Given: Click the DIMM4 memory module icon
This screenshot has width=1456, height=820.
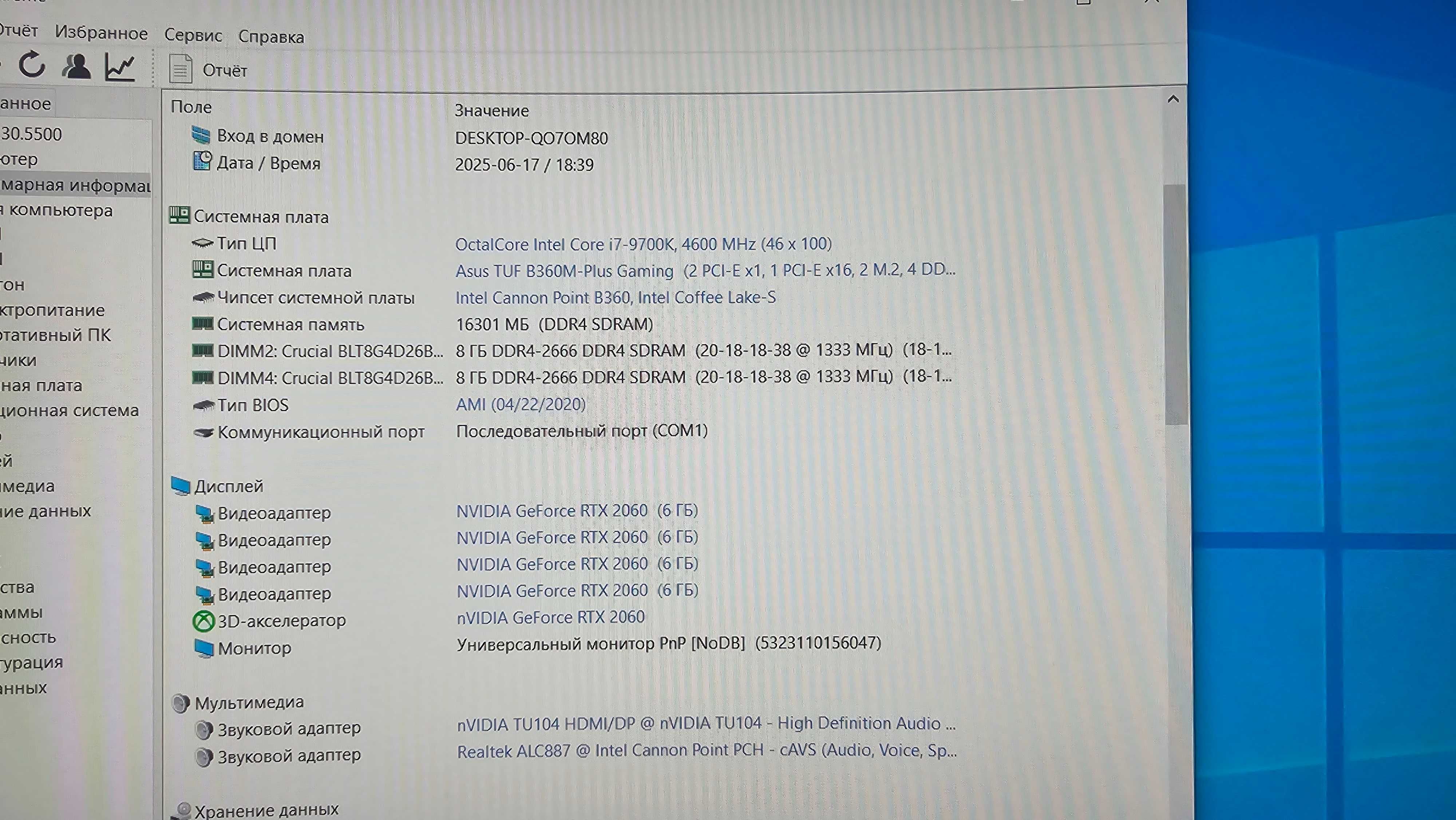Looking at the screenshot, I should (x=203, y=377).
